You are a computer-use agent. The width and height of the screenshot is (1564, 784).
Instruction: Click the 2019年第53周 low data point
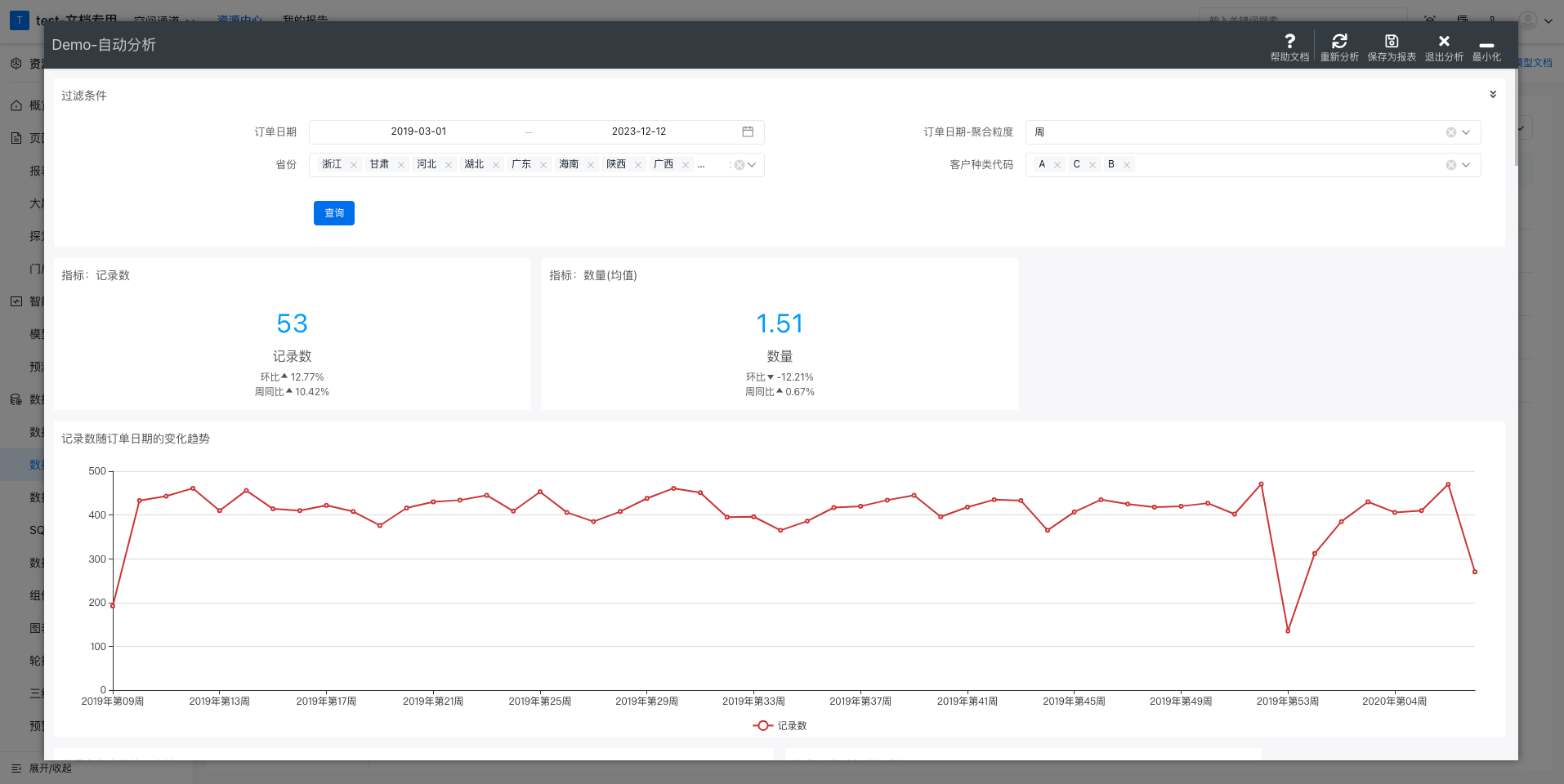click(1288, 630)
